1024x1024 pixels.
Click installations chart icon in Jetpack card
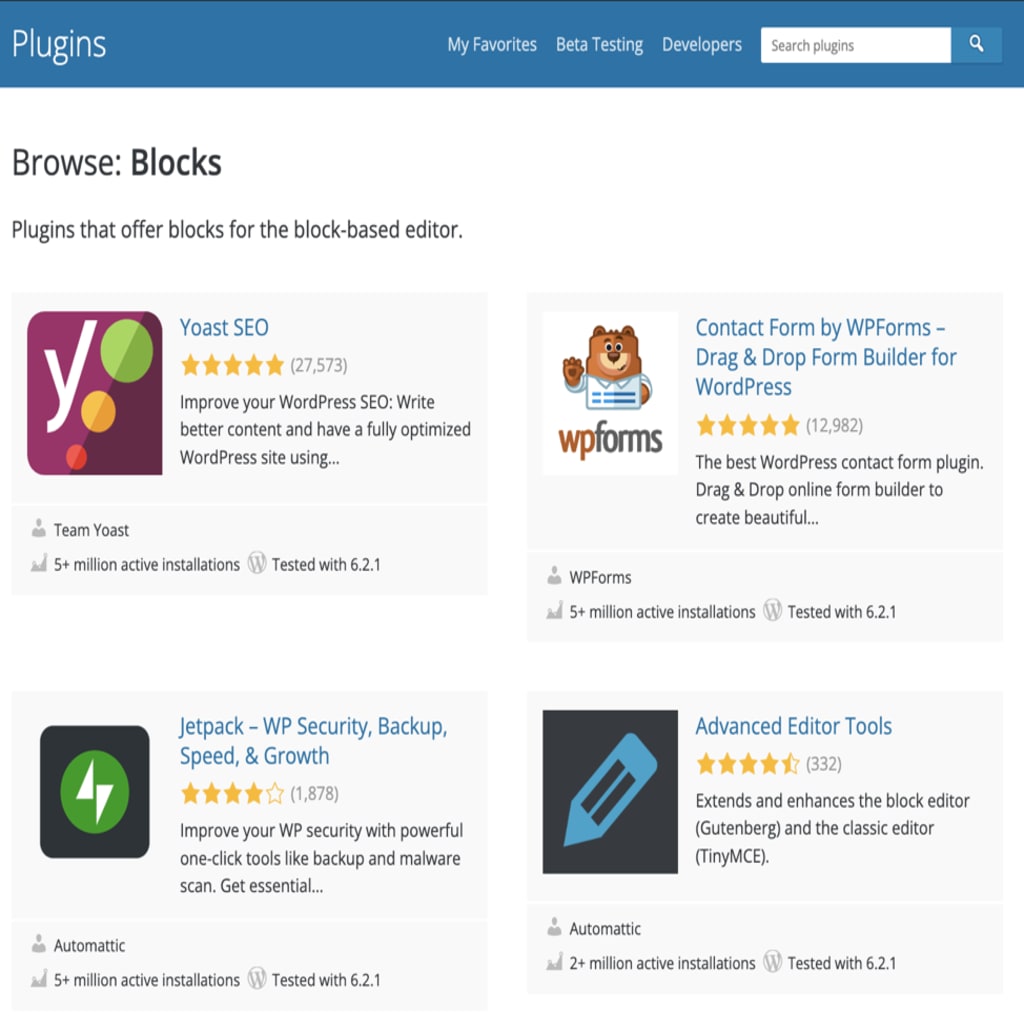tap(39, 979)
